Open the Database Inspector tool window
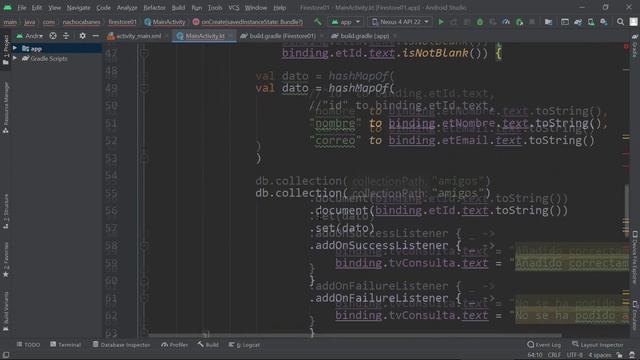The image size is (640, 360). [x=121, y=345]
